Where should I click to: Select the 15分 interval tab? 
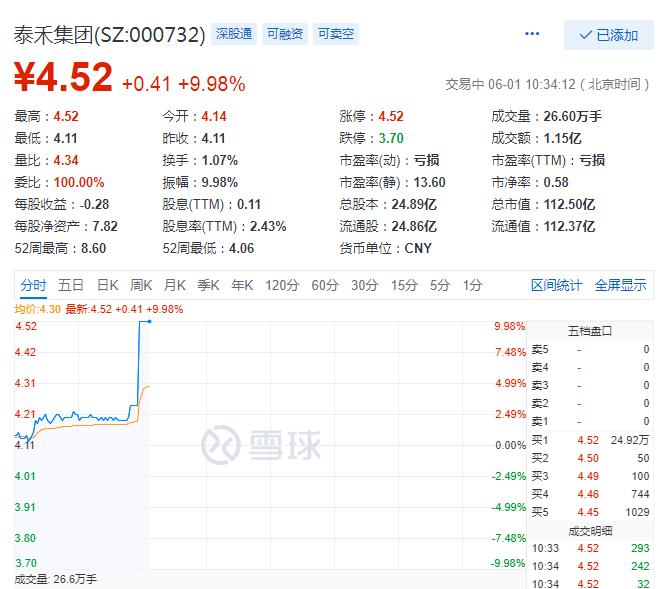click(x=404, y=285)
